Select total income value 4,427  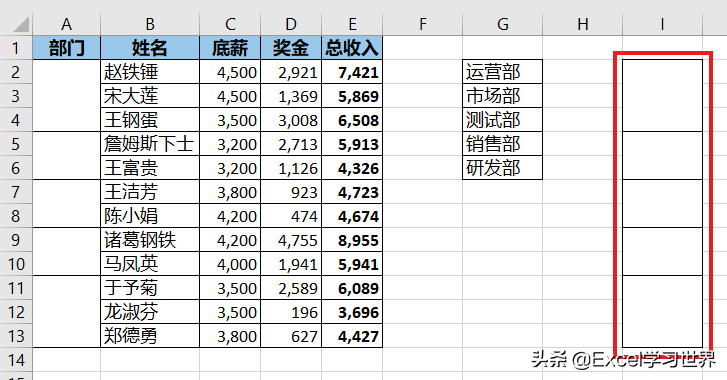click(352, 336)
